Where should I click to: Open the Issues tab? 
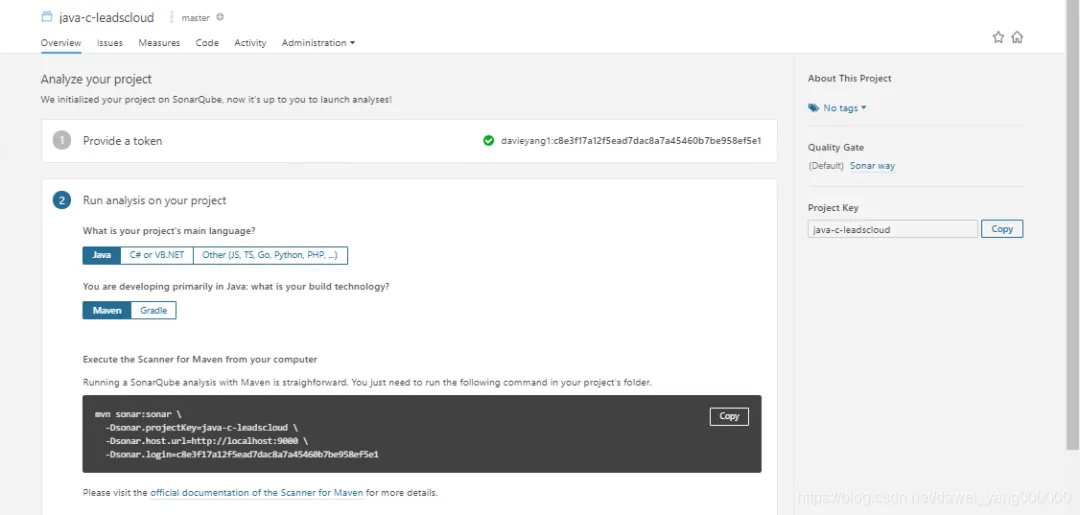pos(110,43)
